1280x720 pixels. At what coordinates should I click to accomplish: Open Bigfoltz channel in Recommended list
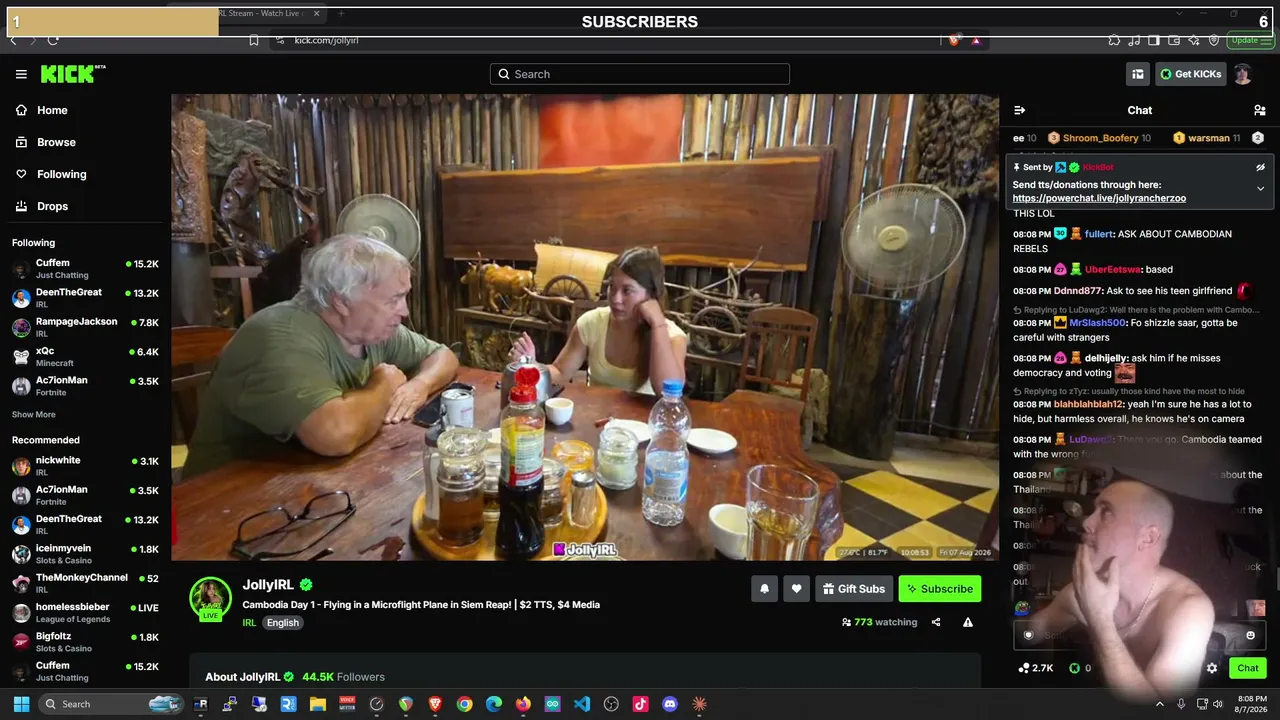pos(85,642)
